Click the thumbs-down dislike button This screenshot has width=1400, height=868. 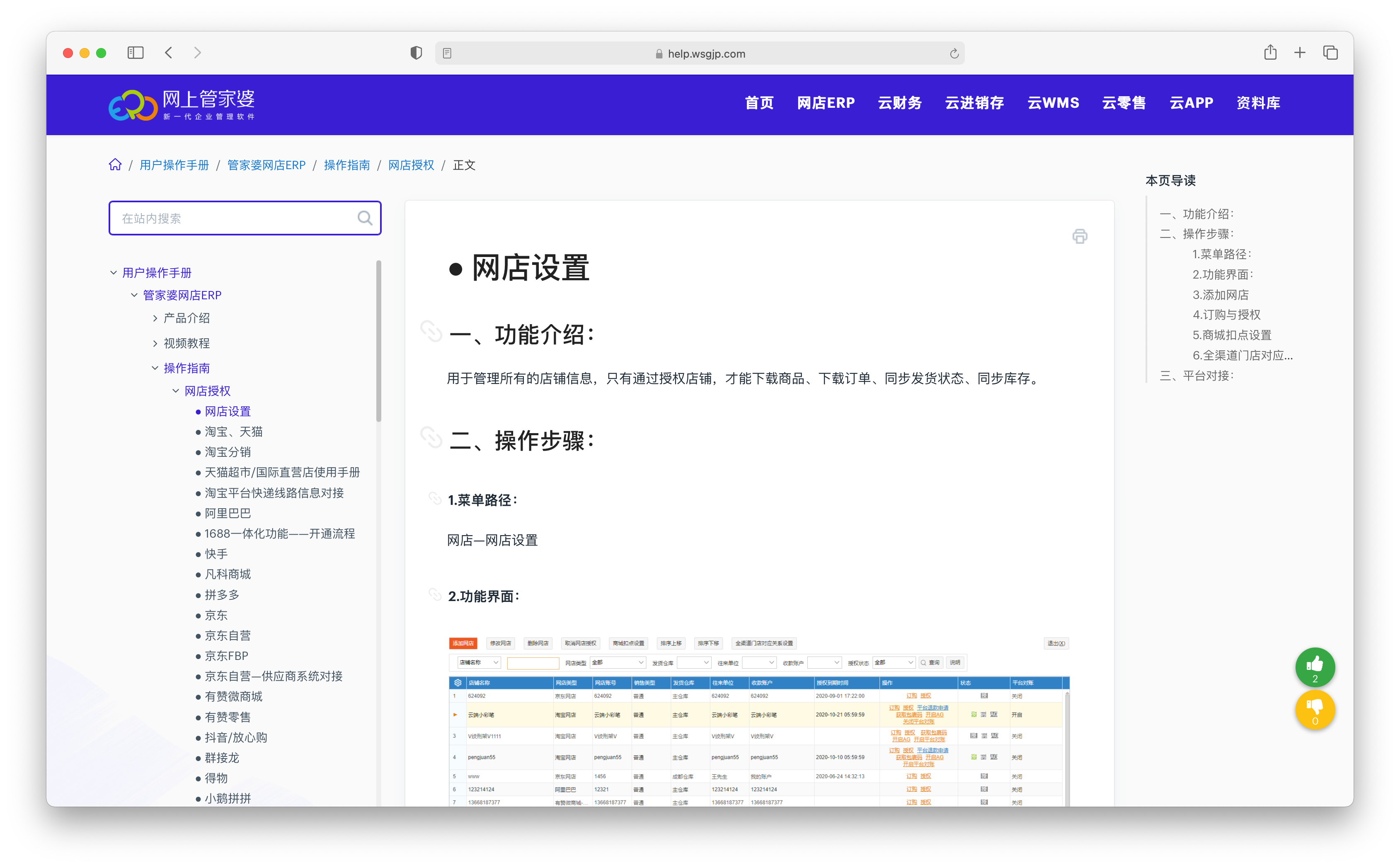[1315, 709]
